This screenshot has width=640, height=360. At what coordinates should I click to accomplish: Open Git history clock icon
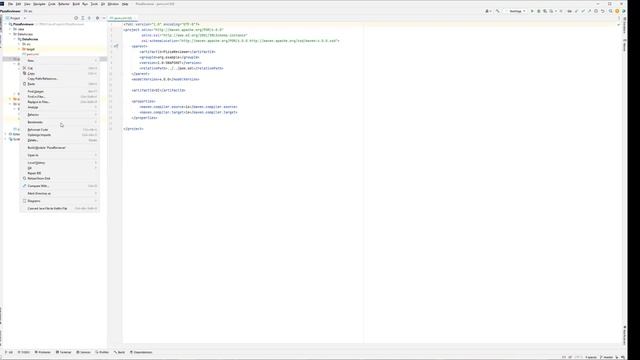tap(596, 11)
